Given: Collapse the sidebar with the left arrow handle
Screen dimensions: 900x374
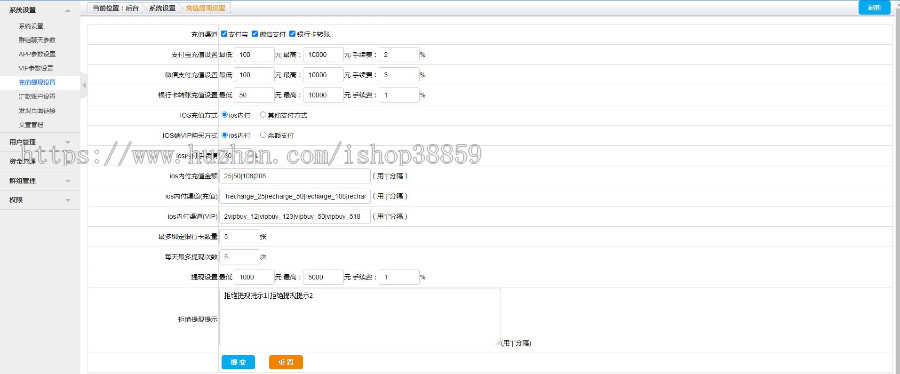Looking at the screenshot, I should click(84, 85).
